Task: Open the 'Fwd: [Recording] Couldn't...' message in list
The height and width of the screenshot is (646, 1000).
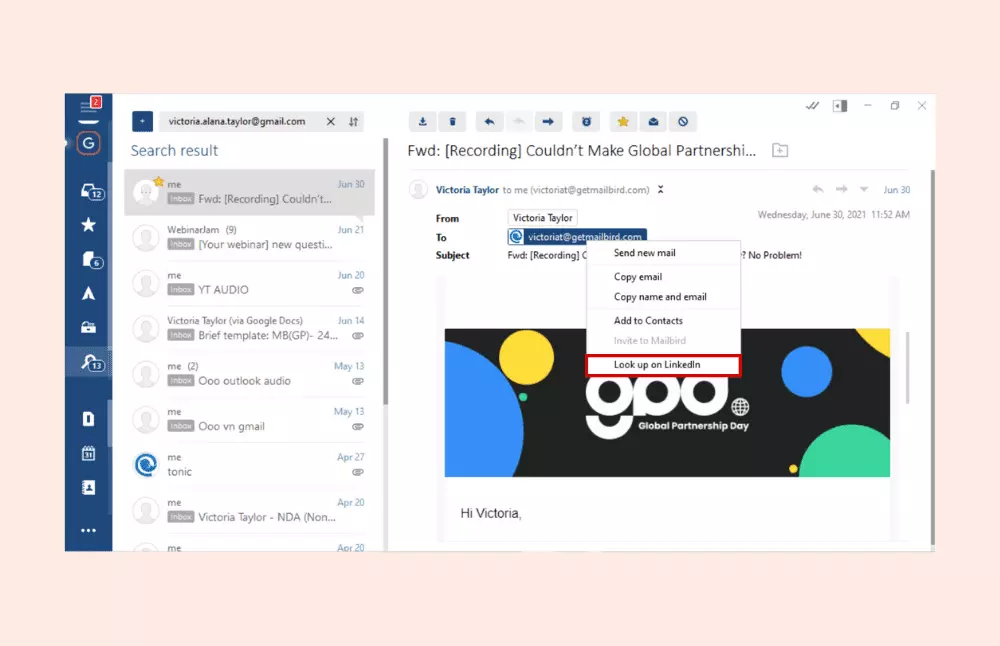Action: tap(250, 192)
